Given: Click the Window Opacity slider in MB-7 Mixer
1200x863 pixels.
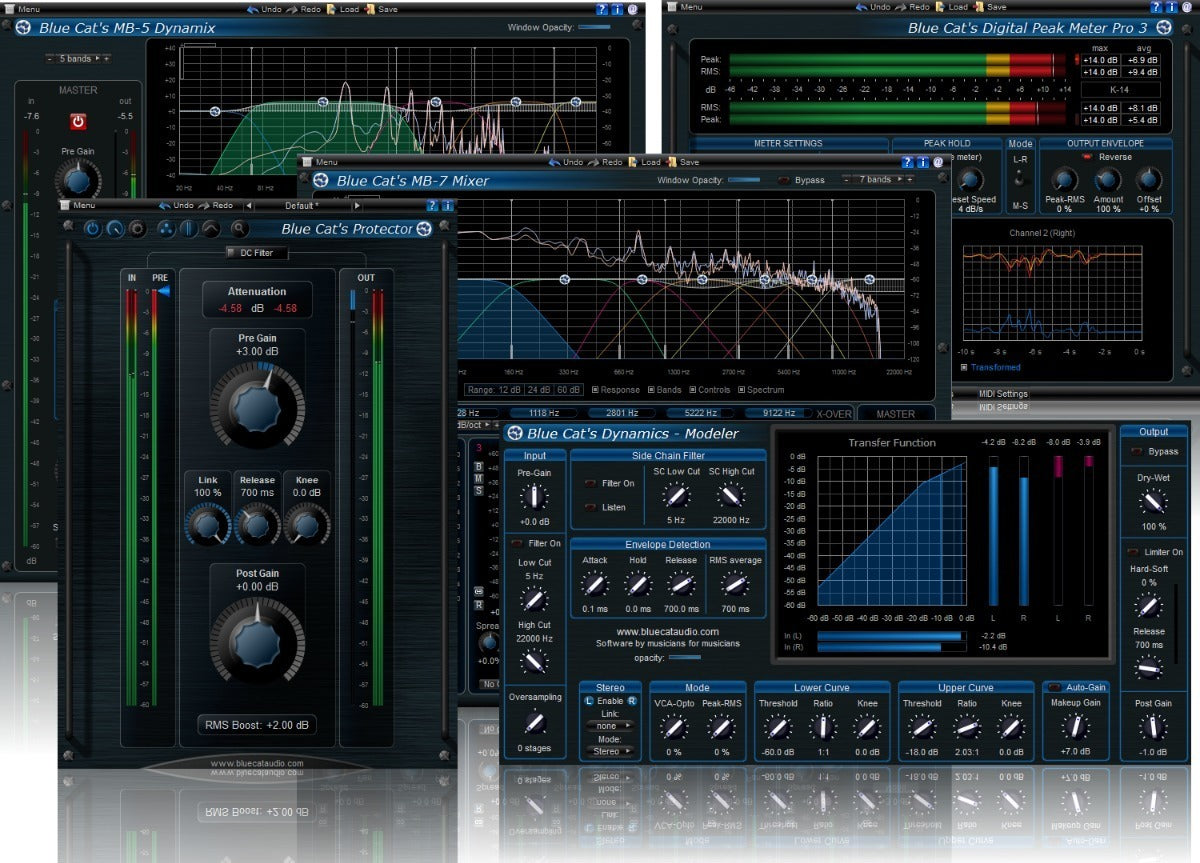Looking at the screenshot, I should [743, 180].
